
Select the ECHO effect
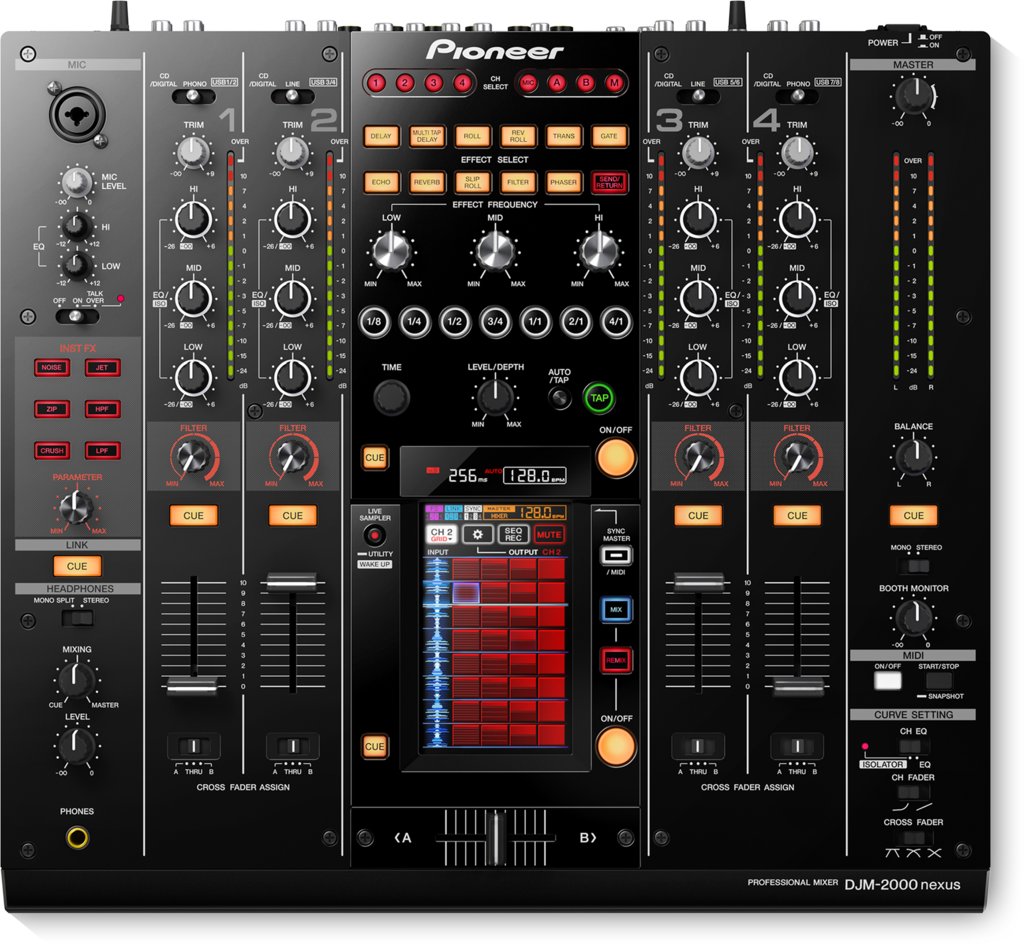(380, 183)
